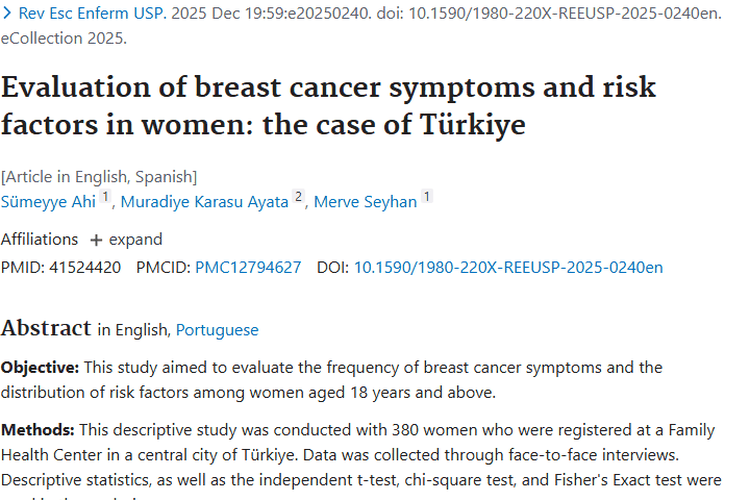Open author Sümeyye Ahi's profile link

(48, 202)
